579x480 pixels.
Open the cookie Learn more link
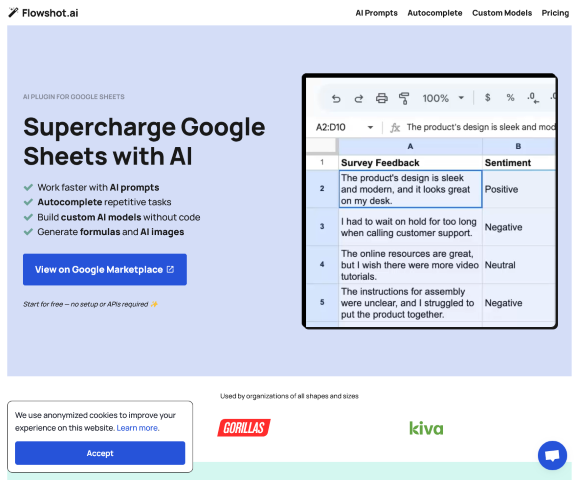[138, 428]
